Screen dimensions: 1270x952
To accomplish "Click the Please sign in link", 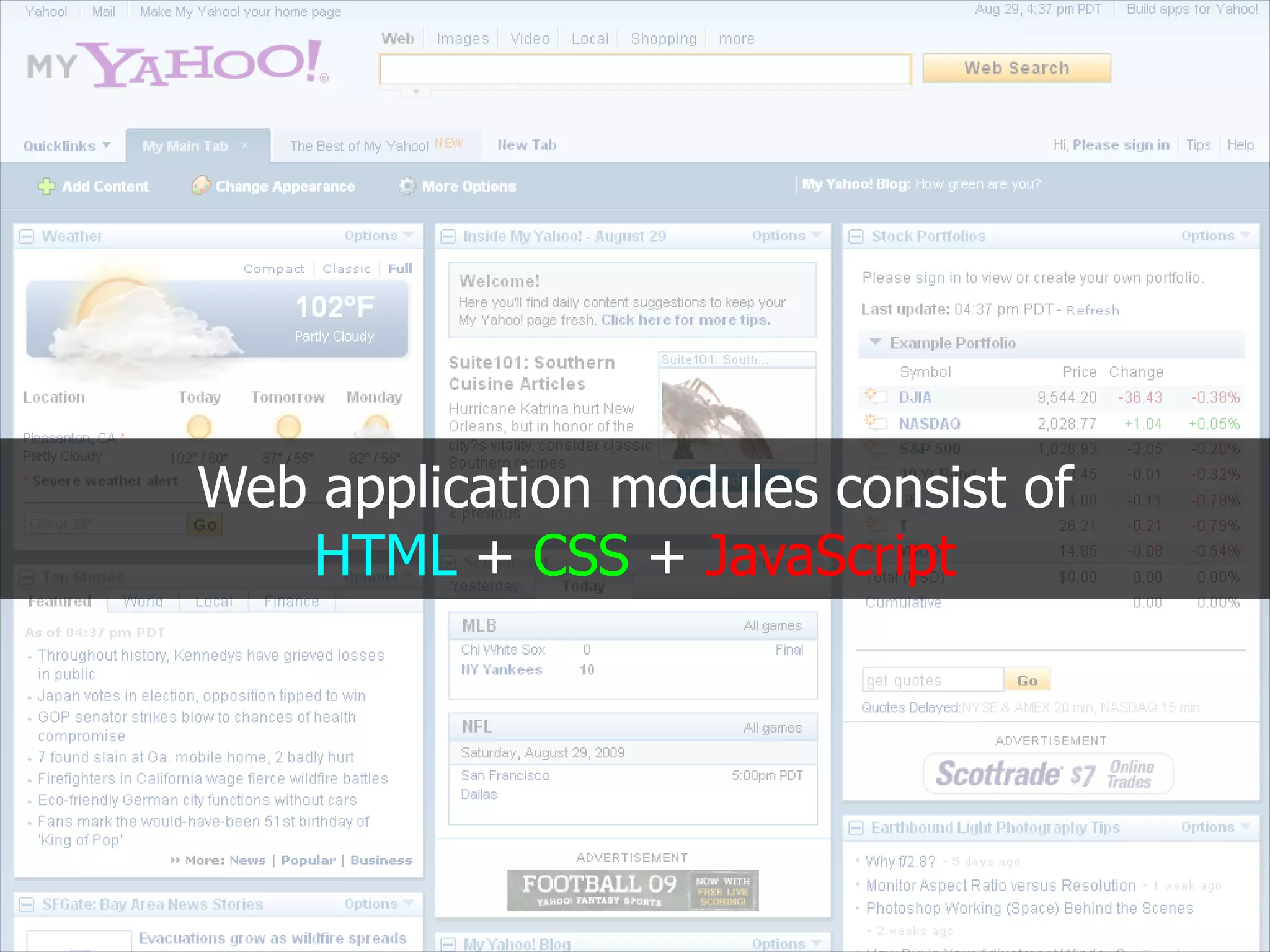I will (x=1121, y=145).
